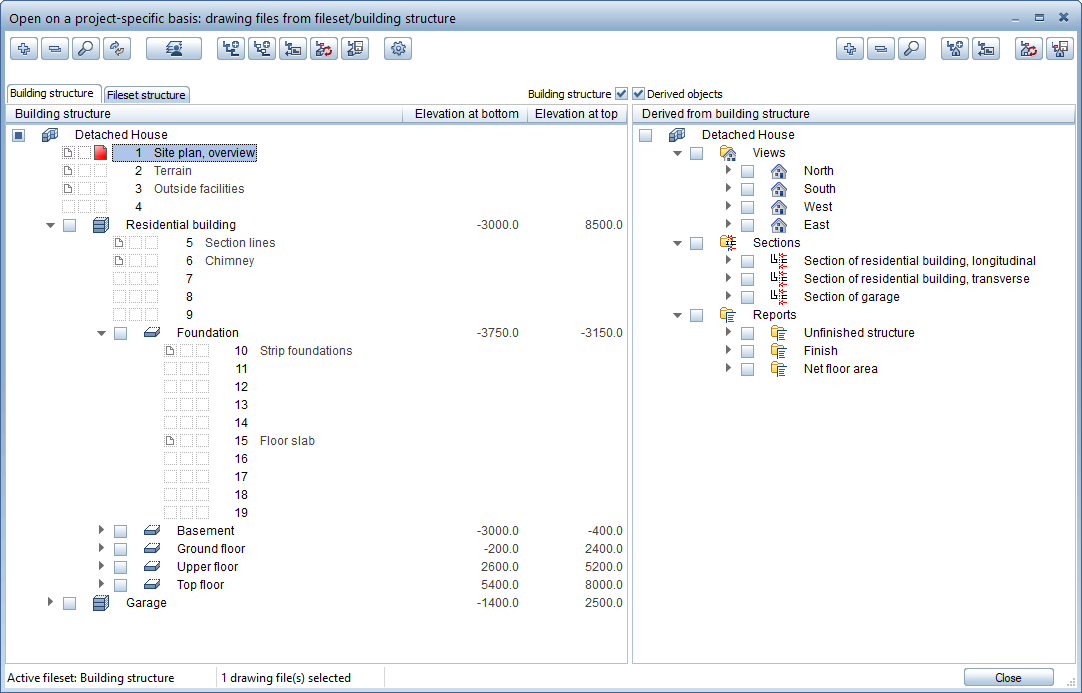
Task: Check the box next to Residential building
Action: [x=69, y=225]
